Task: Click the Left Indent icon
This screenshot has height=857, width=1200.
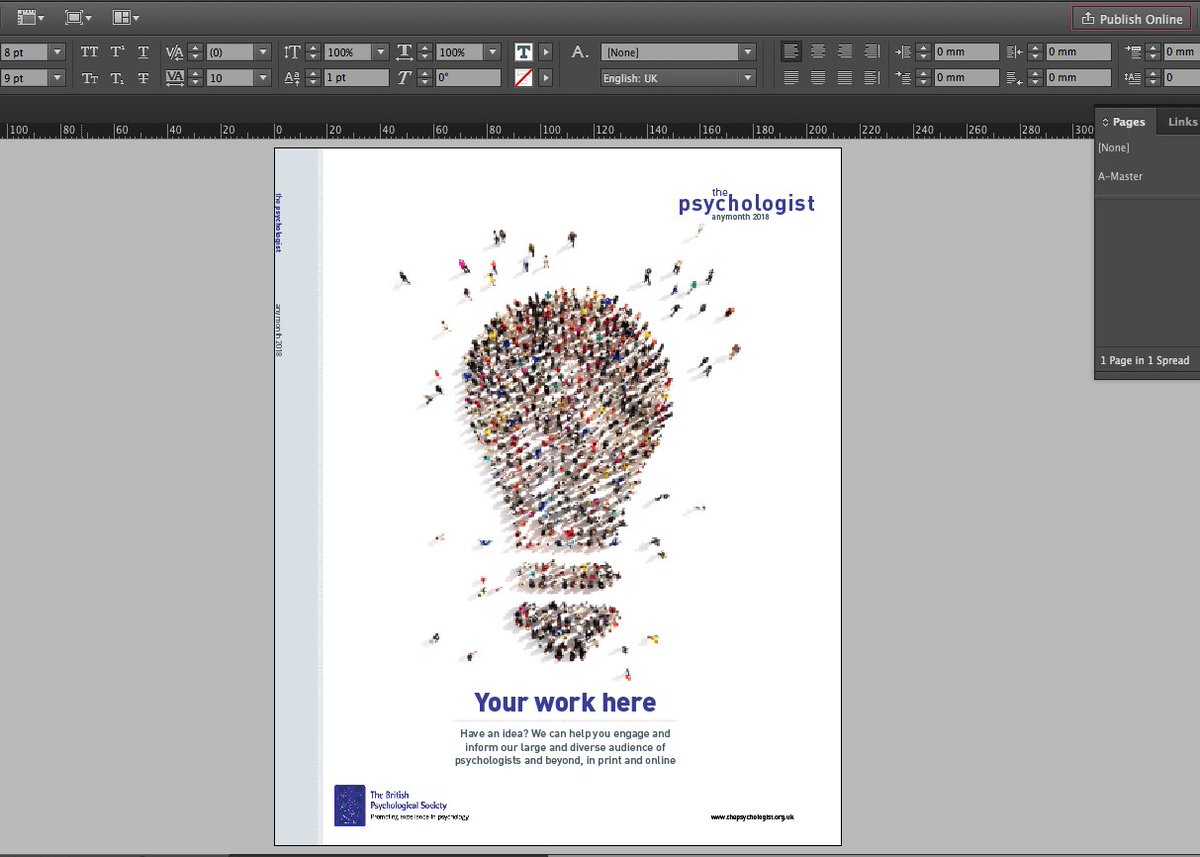Action: [903, 52]
